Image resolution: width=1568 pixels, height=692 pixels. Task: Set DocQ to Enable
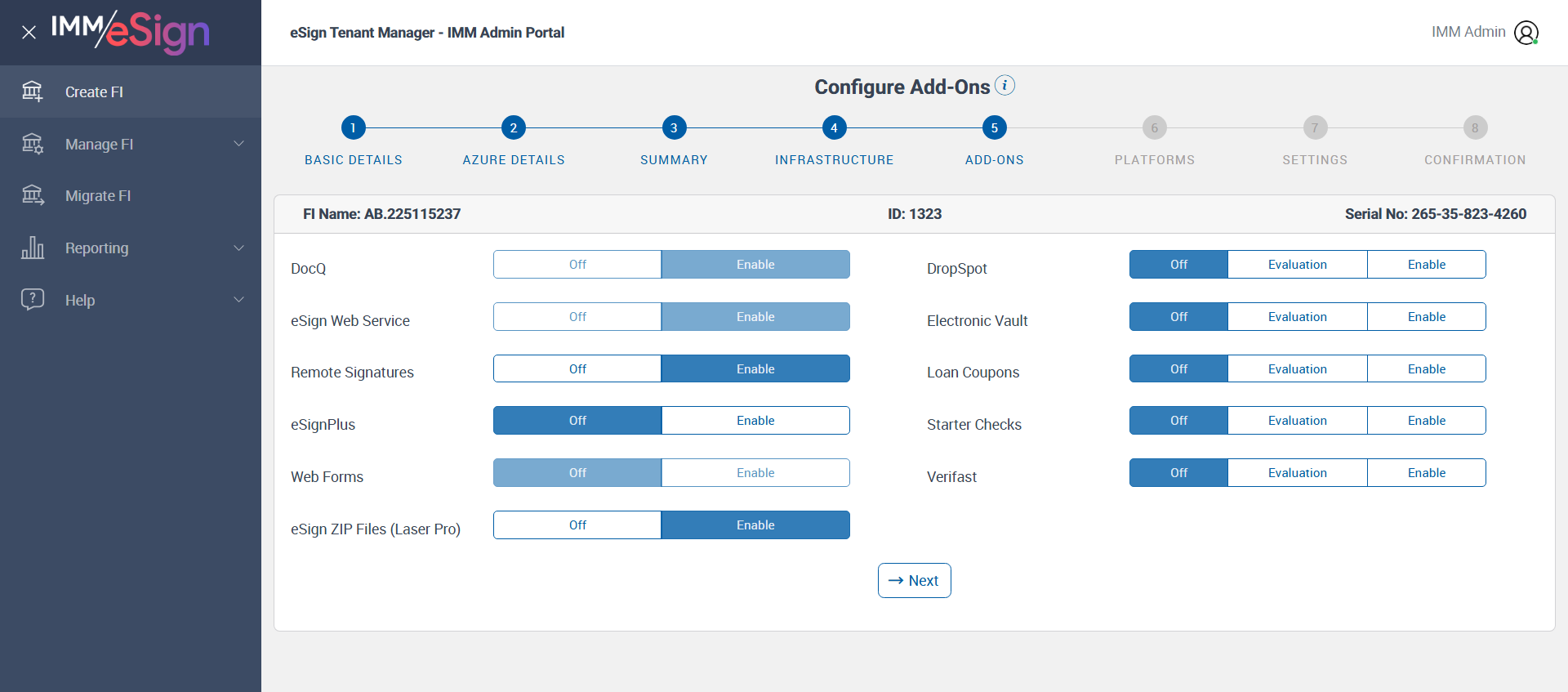click(x=755, y=265)
